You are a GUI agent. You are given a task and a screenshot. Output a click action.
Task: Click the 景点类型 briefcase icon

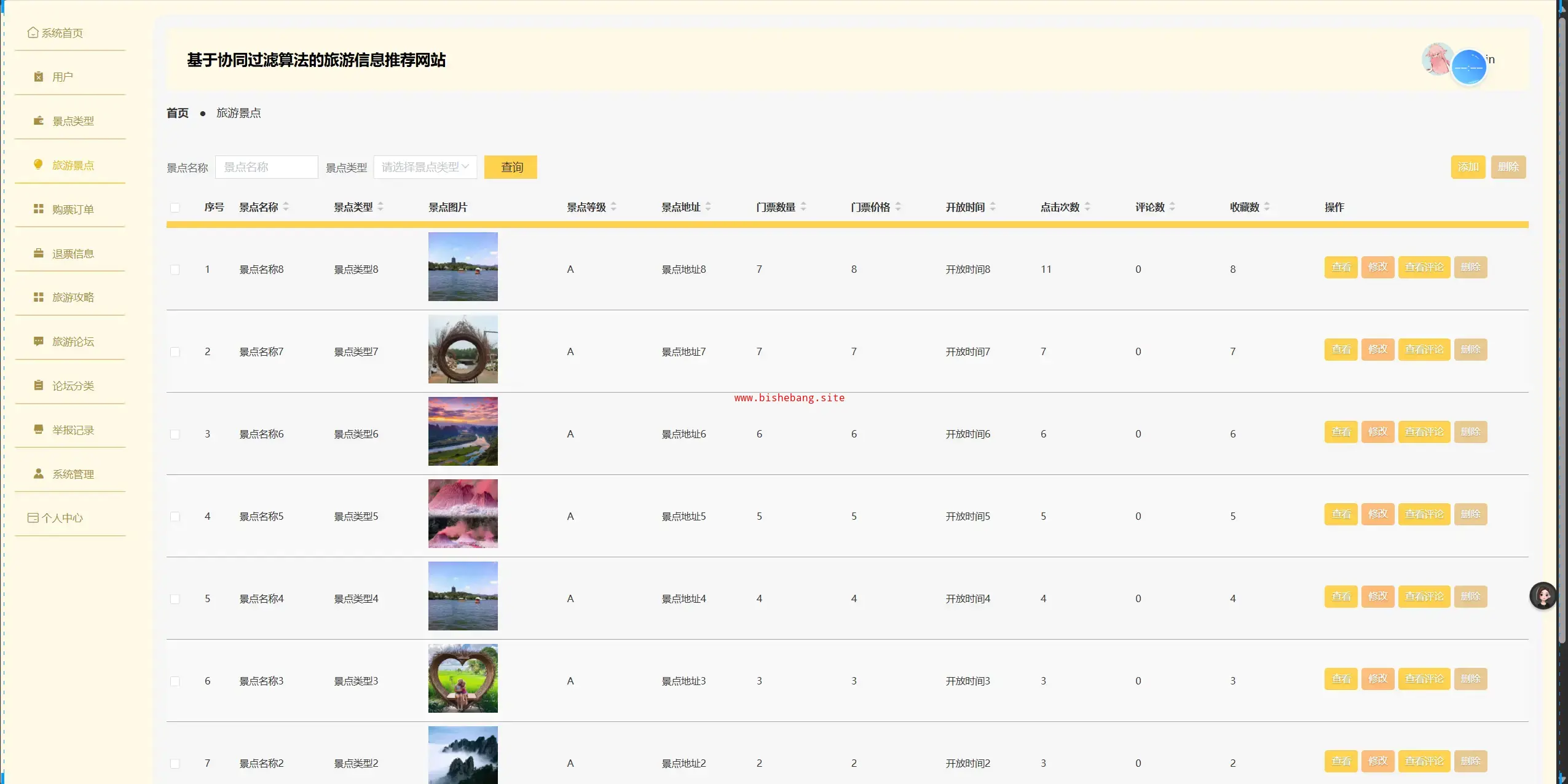(39, 121)
